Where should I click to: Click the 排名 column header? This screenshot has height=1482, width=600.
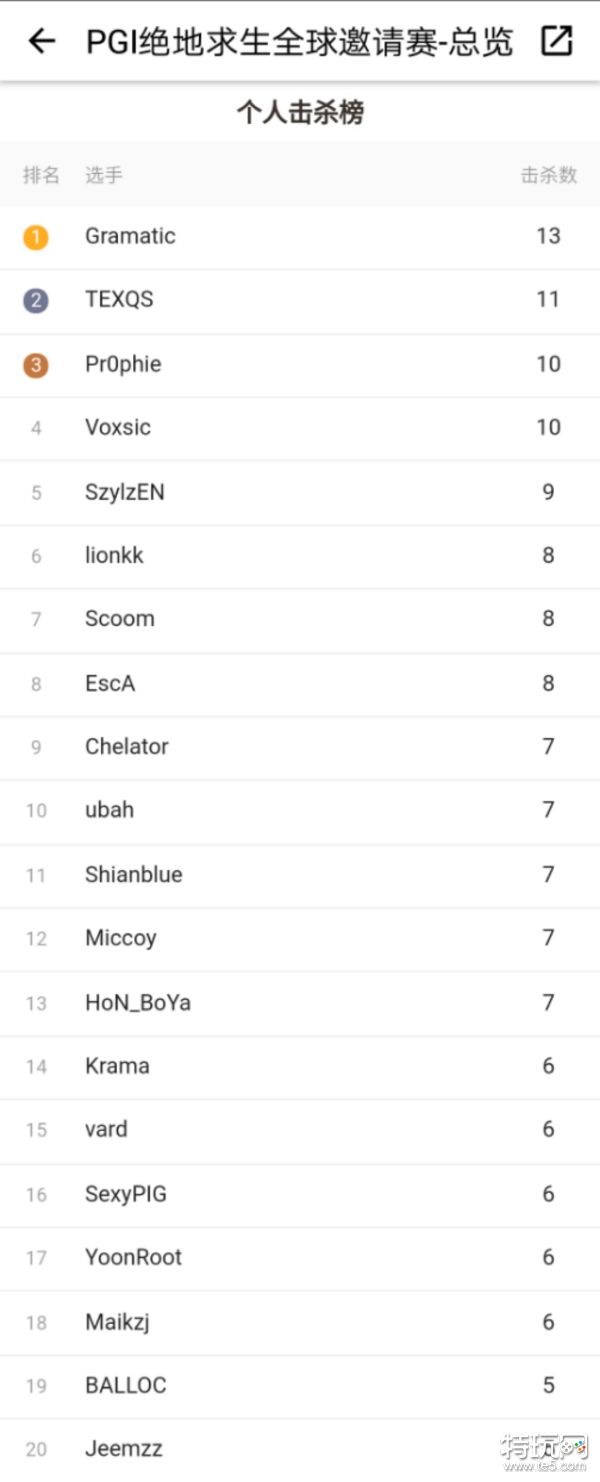pyautogui.click(x=41, y=175)
